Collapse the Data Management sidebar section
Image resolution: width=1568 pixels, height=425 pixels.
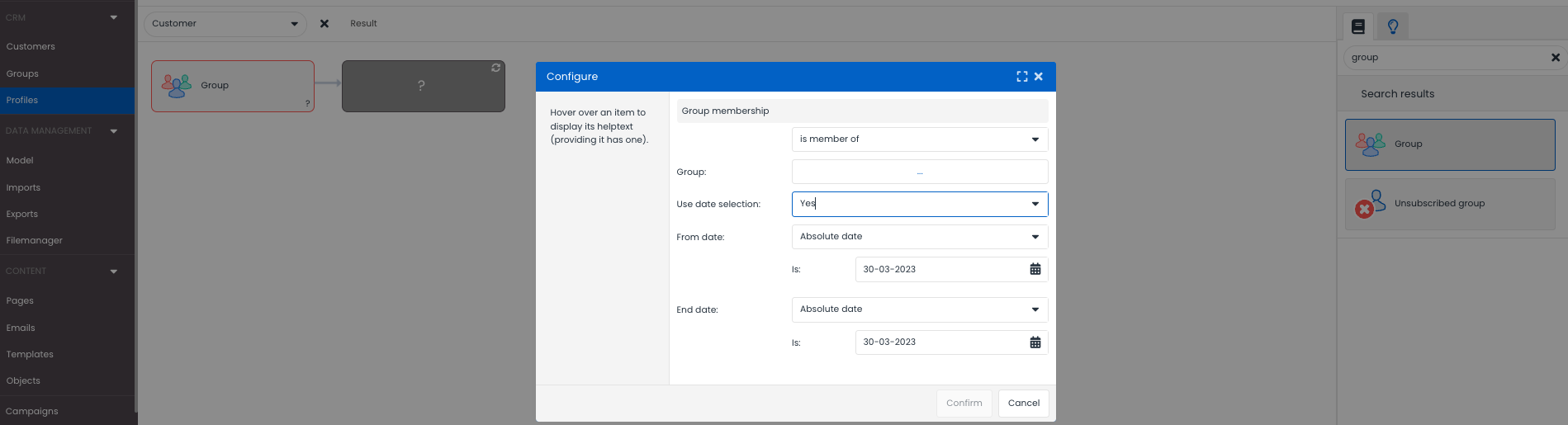click(114, 131)
